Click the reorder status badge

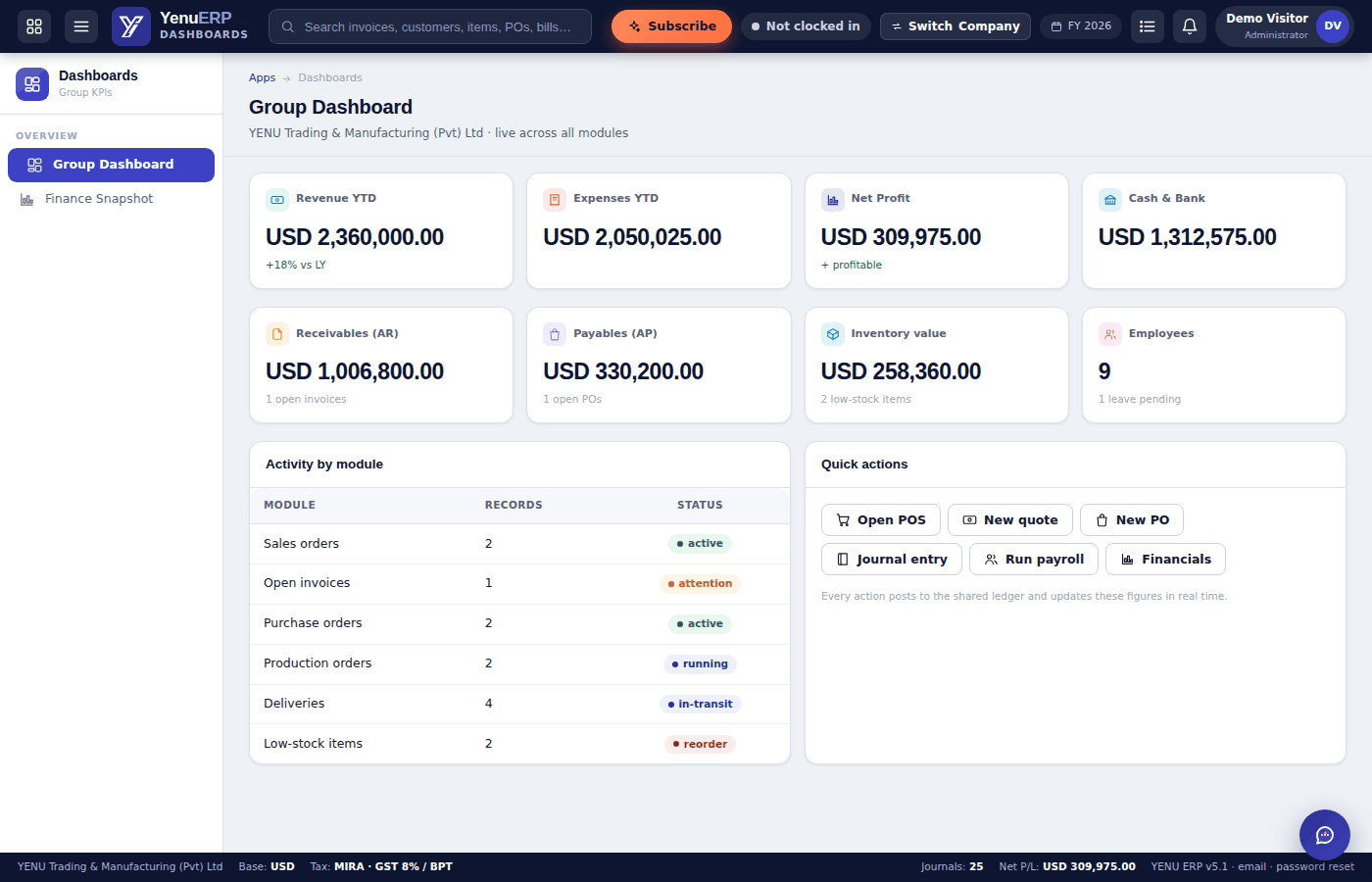point(700,745)
